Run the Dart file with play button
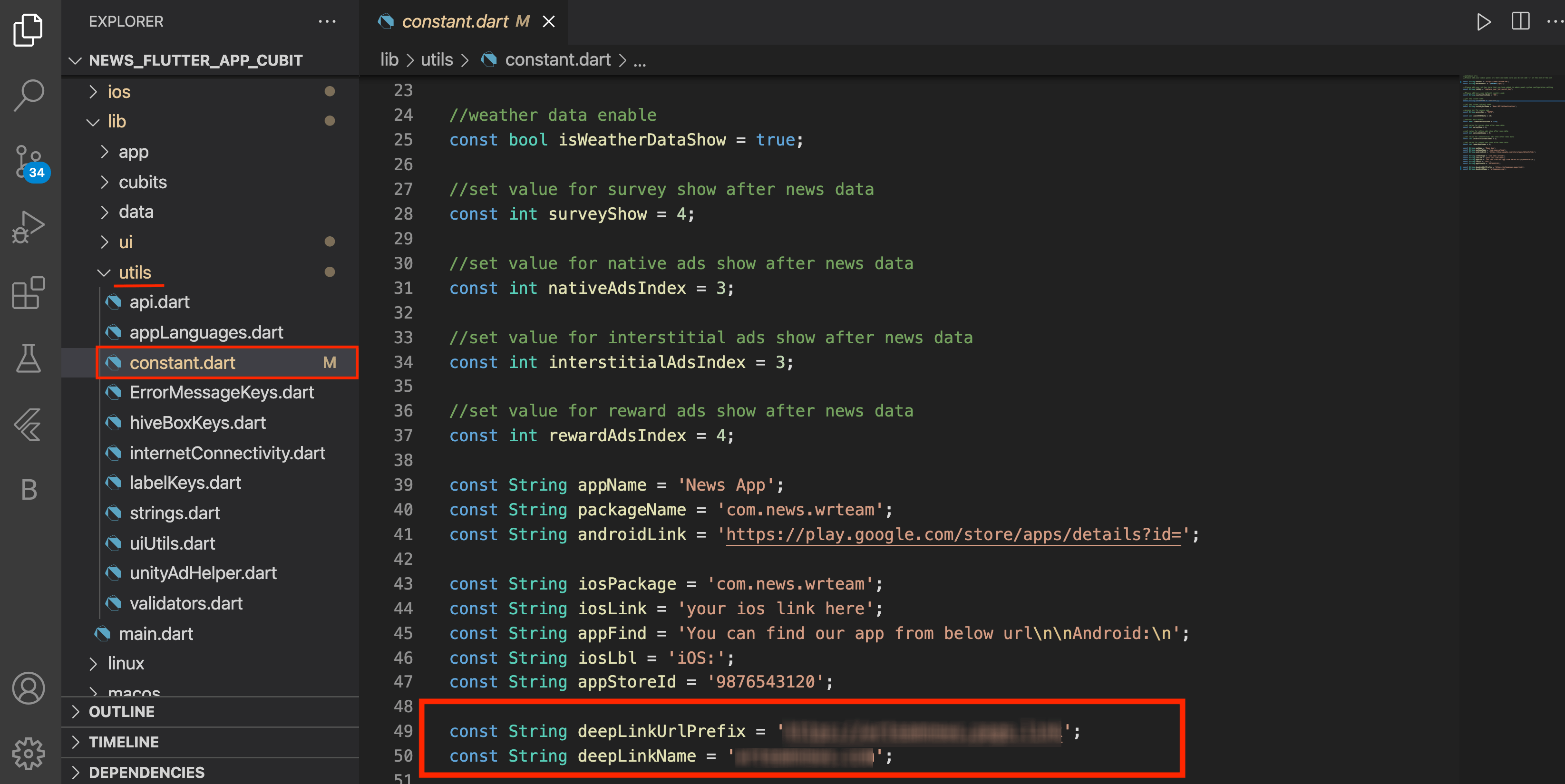The image size is (1565, 784). (1483, 22)
